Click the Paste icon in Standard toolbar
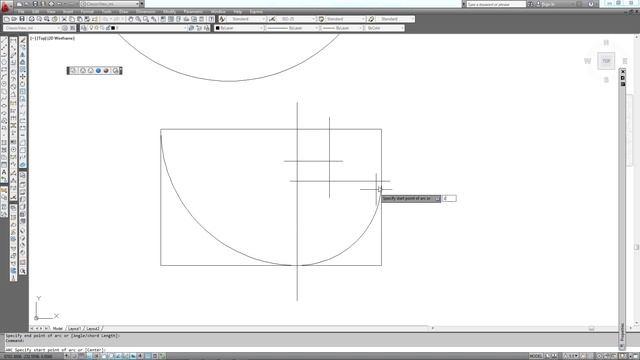 [80, 19]
